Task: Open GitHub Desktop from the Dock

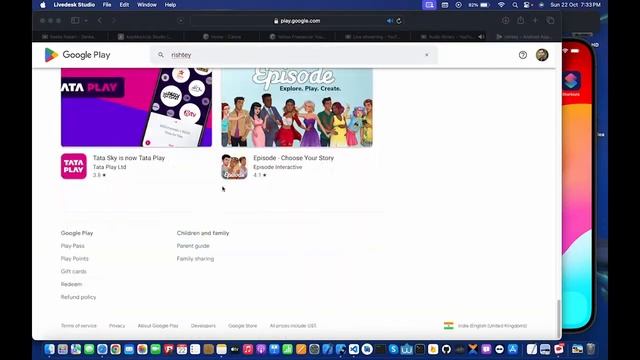Action: pyautogui.click(x=446, y=349)
